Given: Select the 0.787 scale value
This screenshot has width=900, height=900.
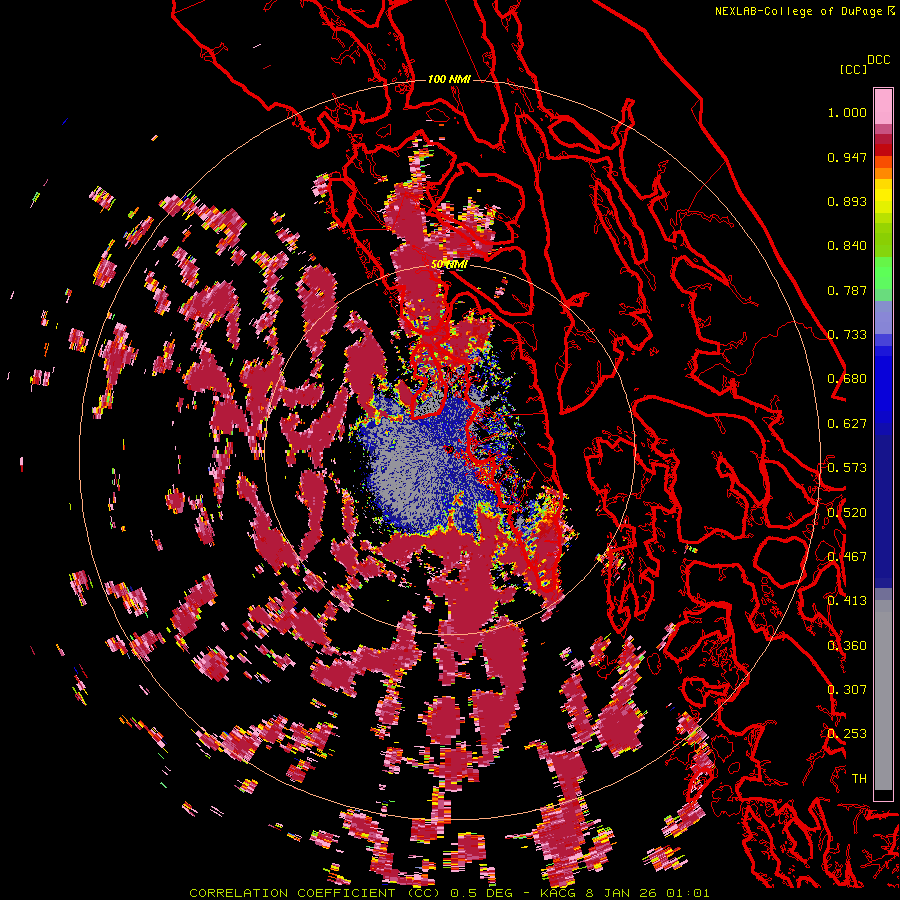Looking at the screenshot, I should (847, 290).
